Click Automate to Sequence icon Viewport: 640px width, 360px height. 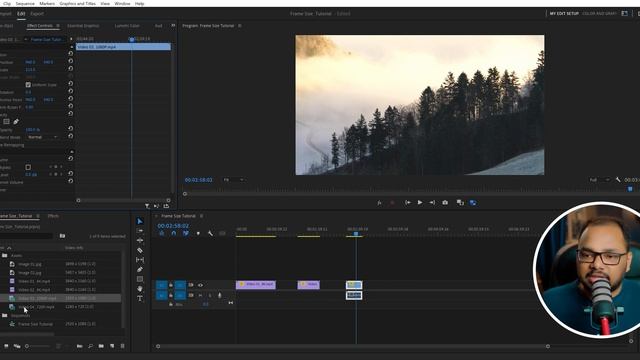80,346
